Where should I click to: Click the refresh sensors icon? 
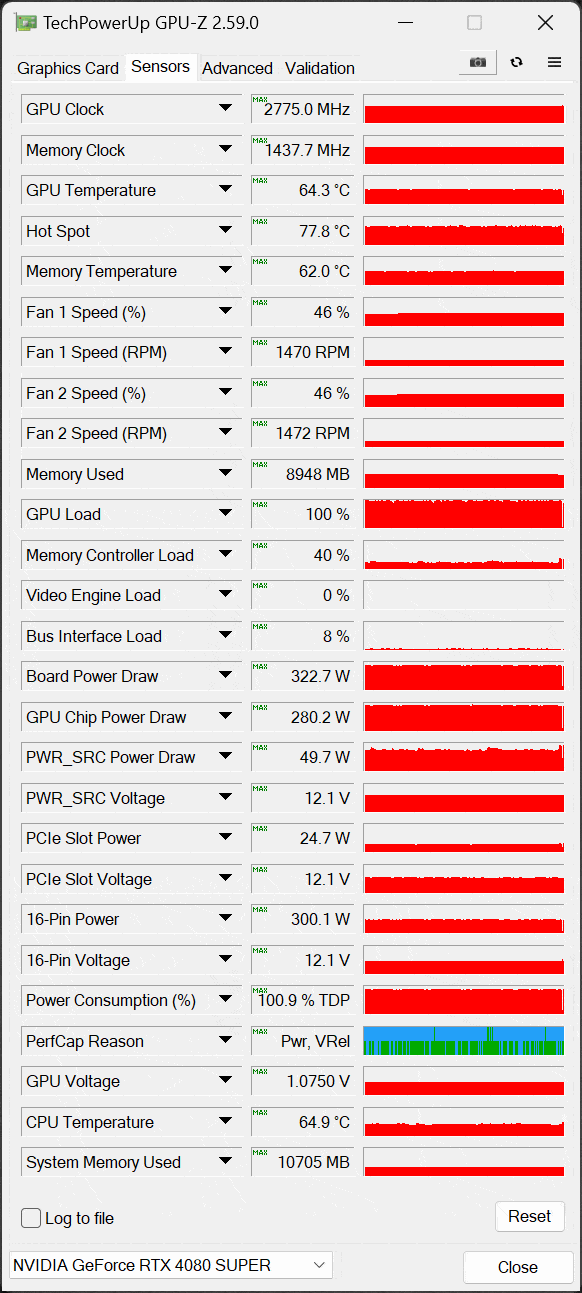pyautogui.click(x=516, y=62)
